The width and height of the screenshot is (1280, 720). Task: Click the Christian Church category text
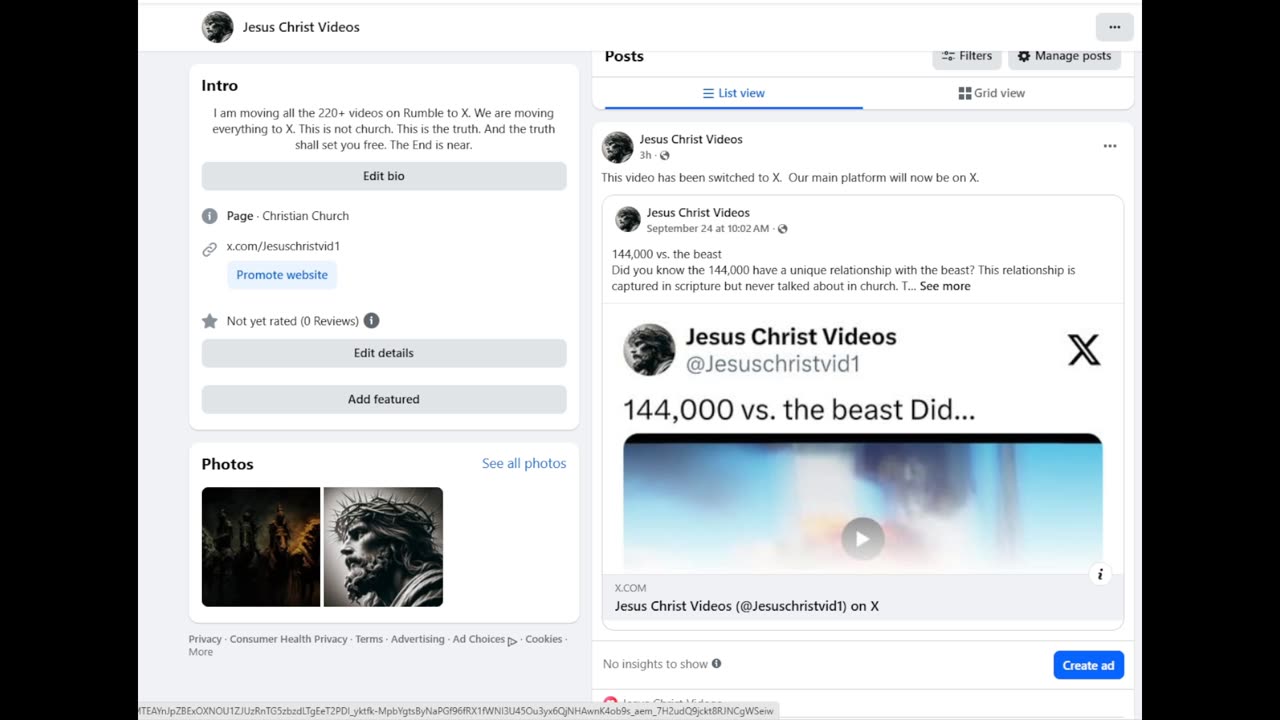click(305, 216)
